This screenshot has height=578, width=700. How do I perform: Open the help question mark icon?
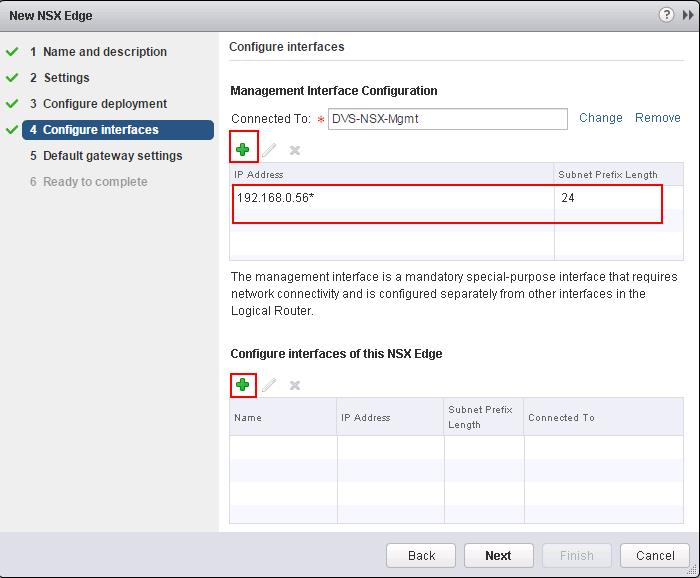[x=666, y=15]
